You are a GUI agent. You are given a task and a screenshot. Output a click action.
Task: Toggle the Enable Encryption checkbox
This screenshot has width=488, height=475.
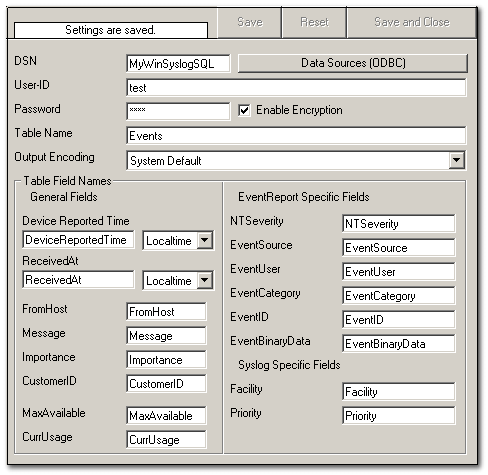244,110
